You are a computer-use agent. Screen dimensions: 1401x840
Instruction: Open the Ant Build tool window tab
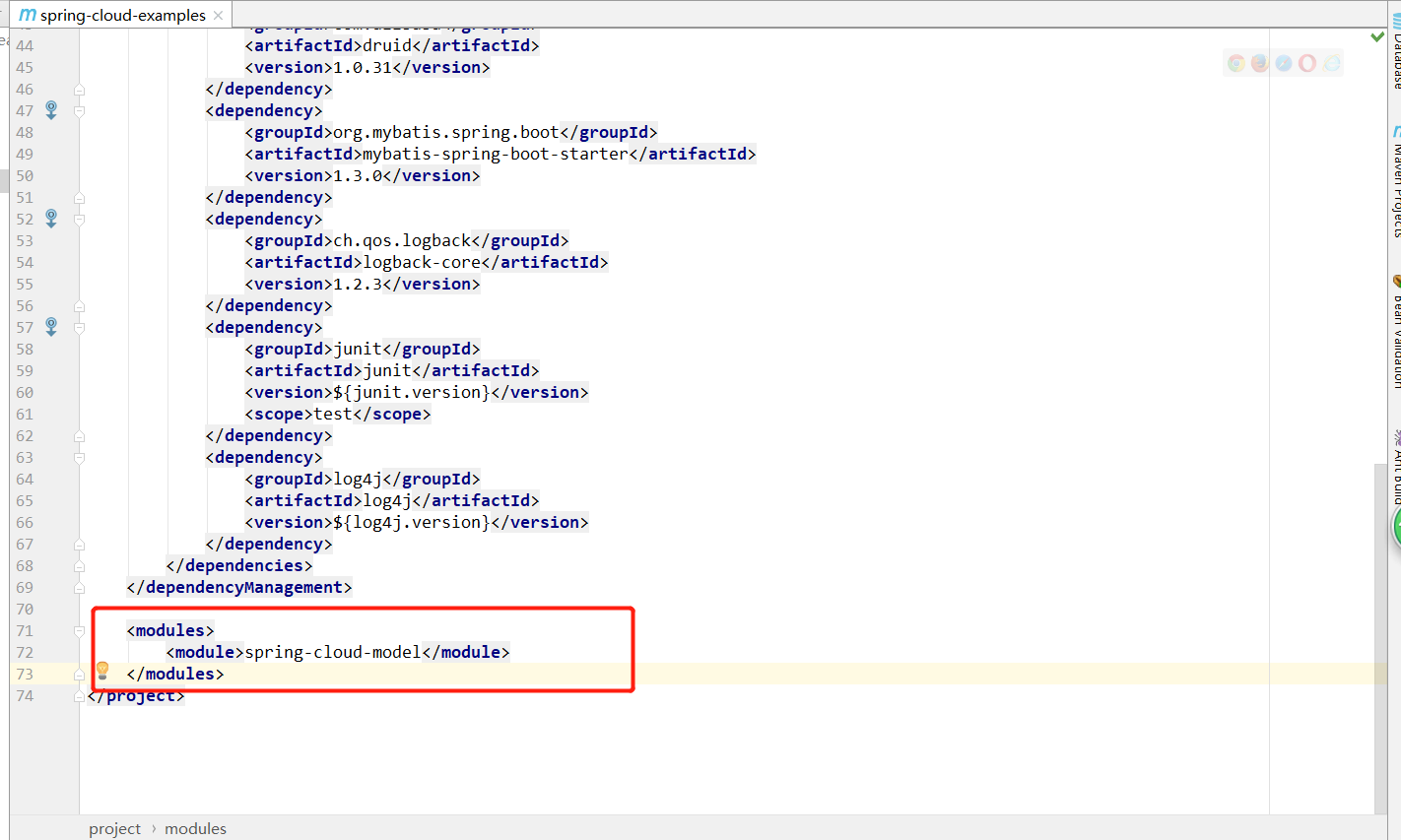(x=1395, y=468)
